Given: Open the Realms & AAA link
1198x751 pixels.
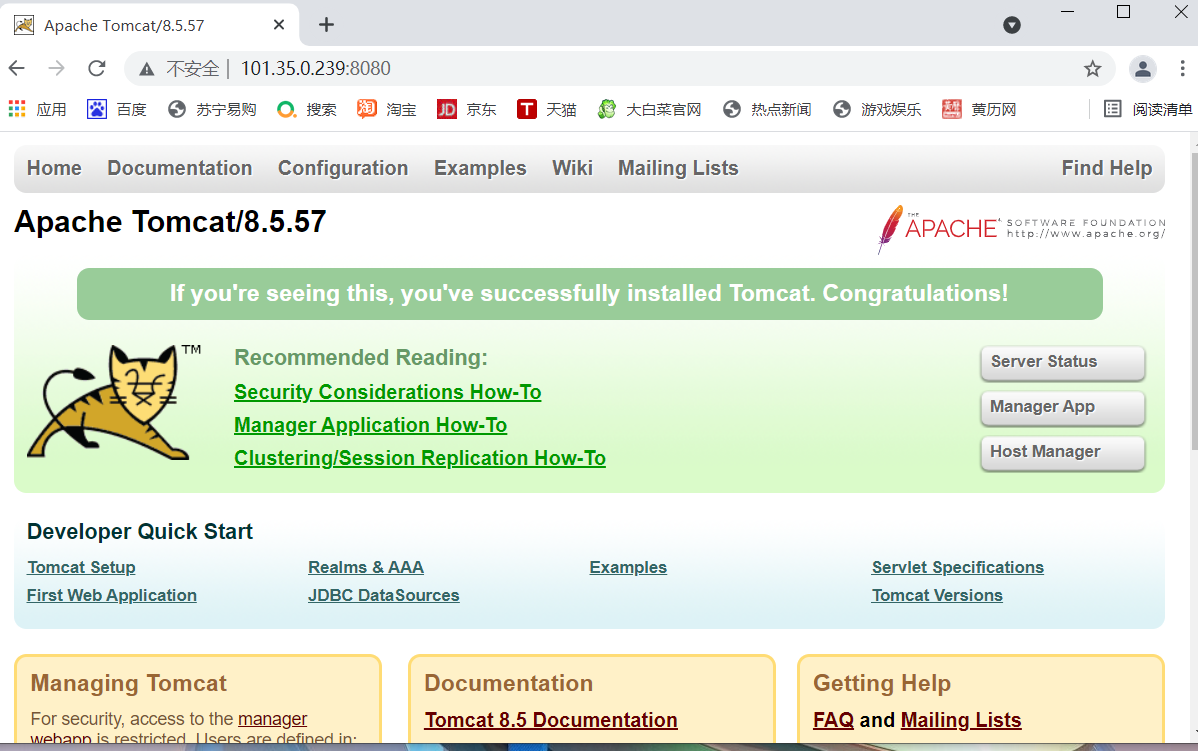Looking at the screenshot, I should [366, 568].
